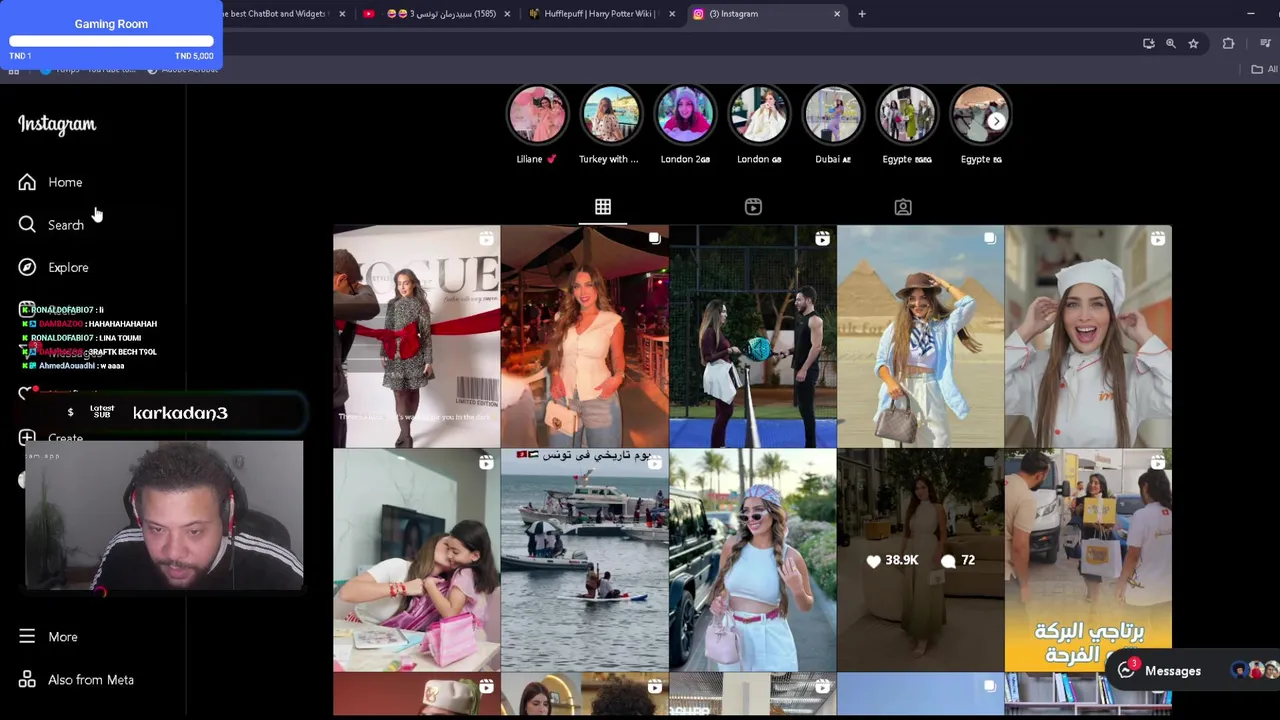Switch to the tagged photos tab
Screen dimensions: 1280x720
pyautogui.click(x=903, y=207)
